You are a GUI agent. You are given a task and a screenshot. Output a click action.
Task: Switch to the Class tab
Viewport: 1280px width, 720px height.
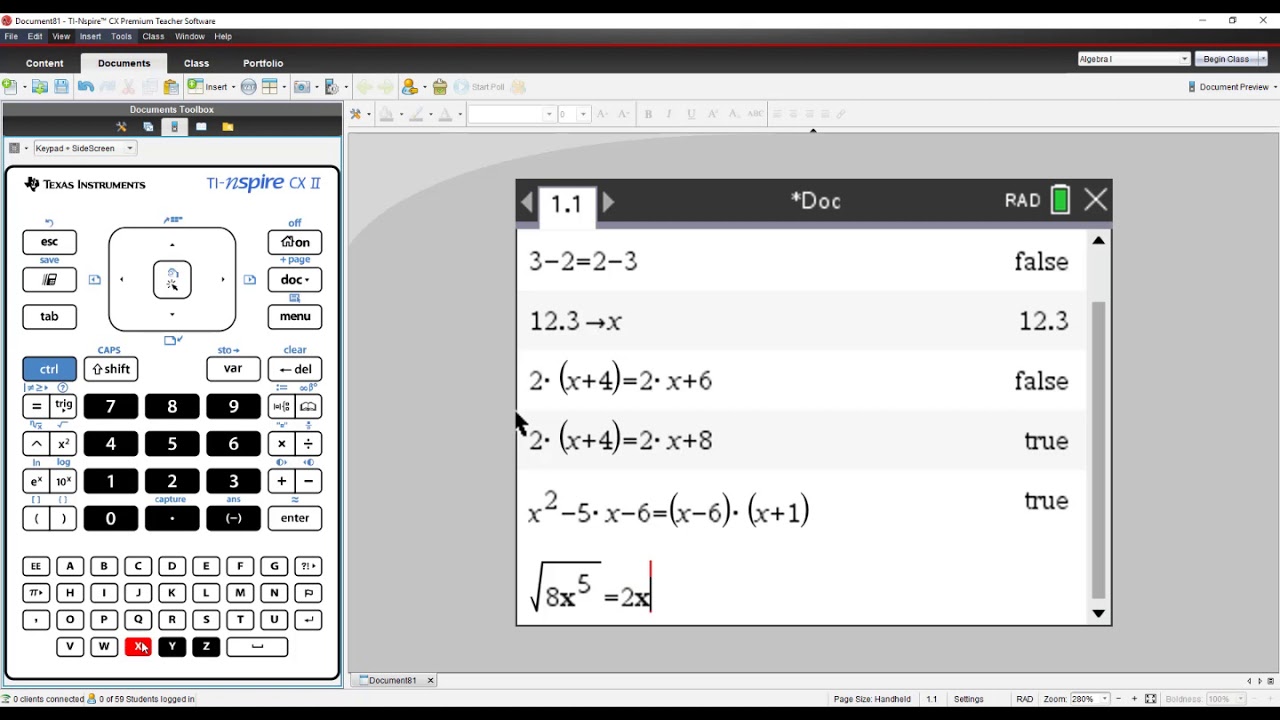click(196, 63)
